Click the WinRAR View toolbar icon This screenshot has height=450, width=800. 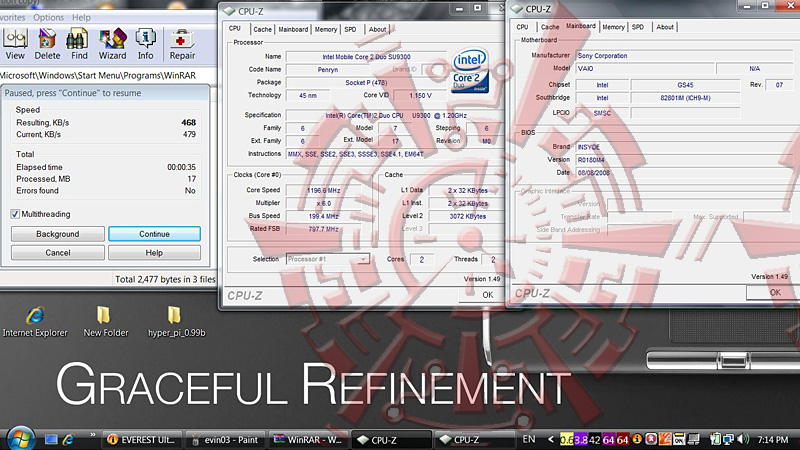point(15,44)
